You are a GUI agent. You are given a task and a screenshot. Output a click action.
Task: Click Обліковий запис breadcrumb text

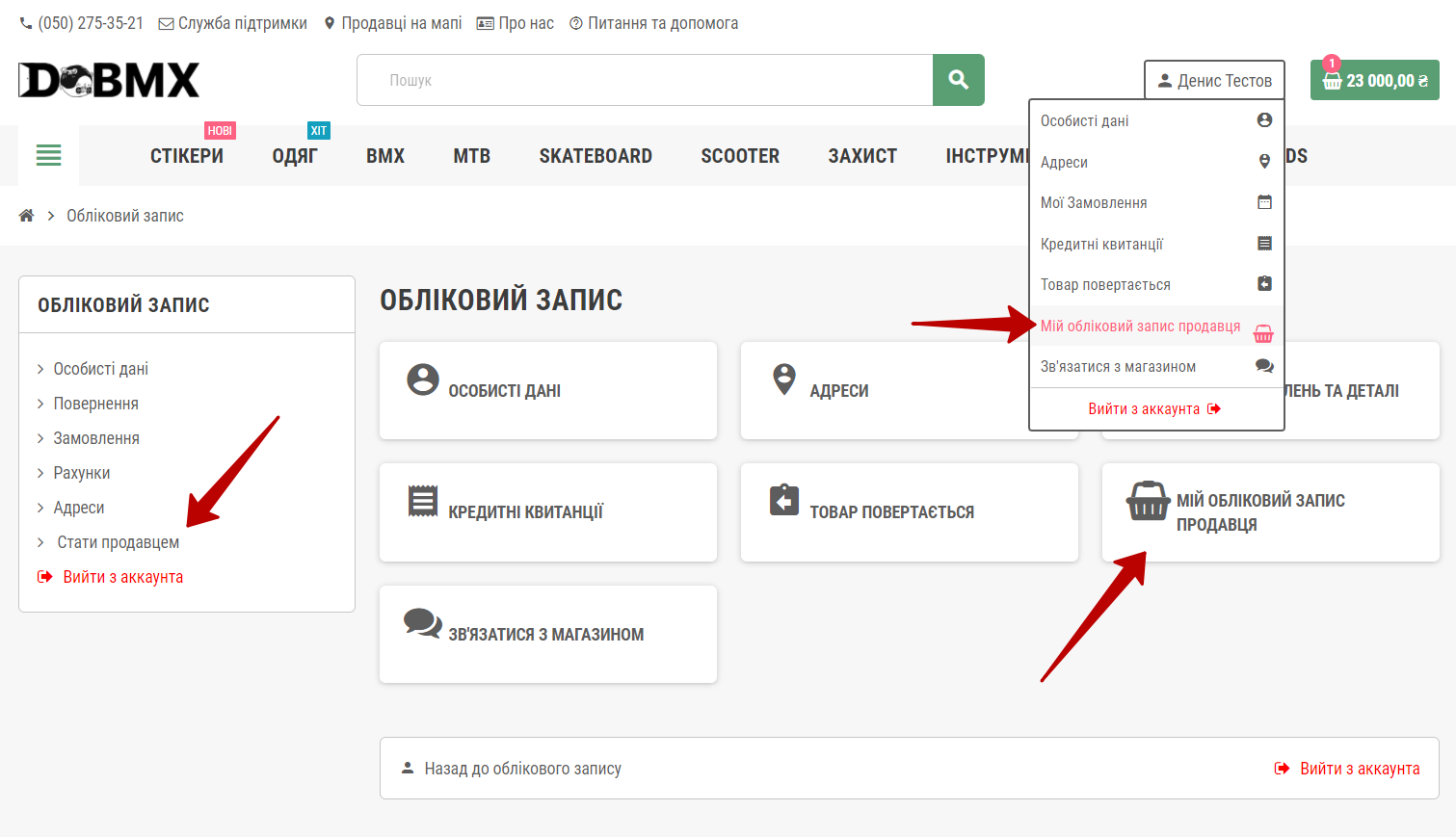[x=125, y=216]
